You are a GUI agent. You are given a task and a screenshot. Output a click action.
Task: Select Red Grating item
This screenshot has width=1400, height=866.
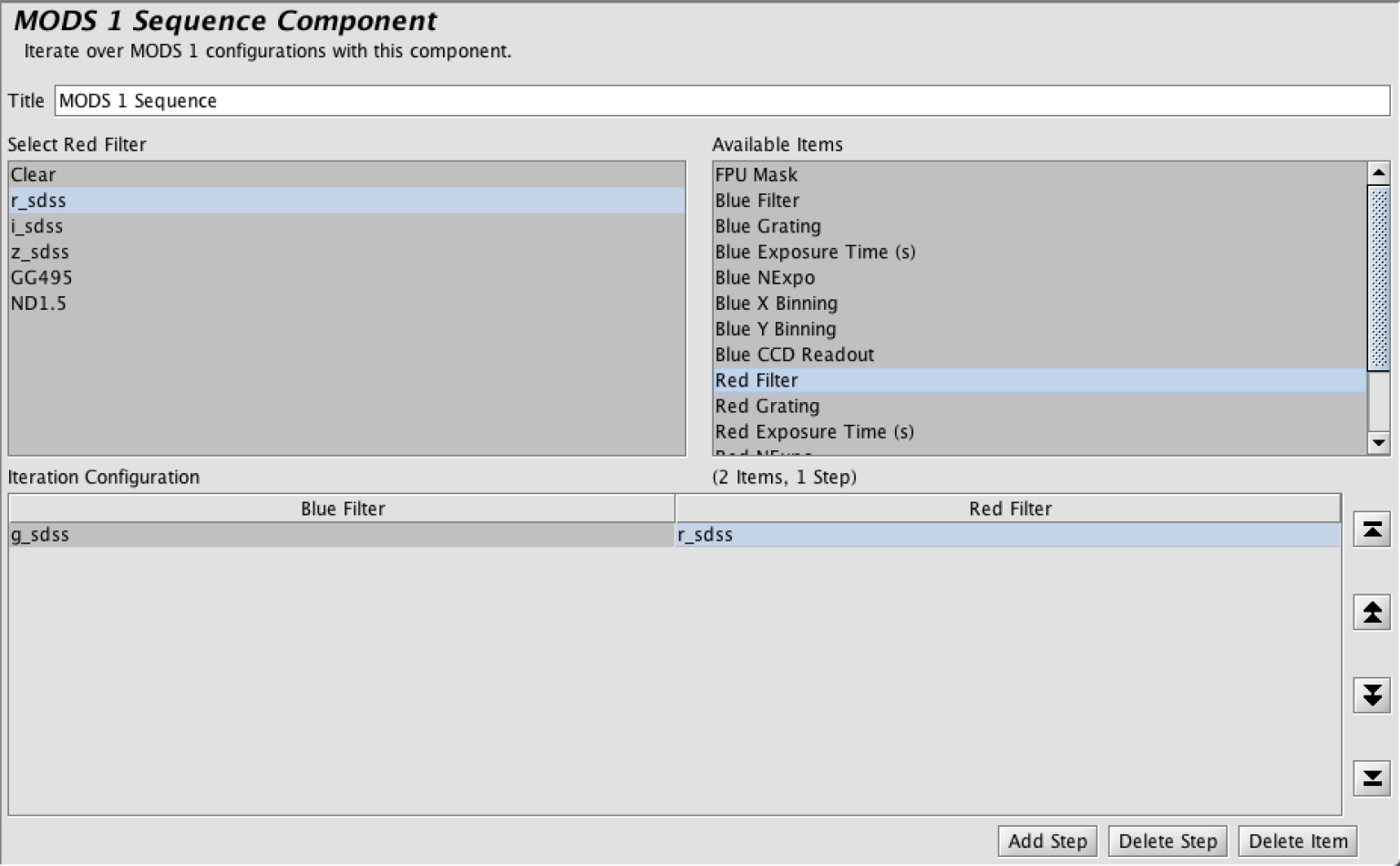click(x=1040, y=406)
